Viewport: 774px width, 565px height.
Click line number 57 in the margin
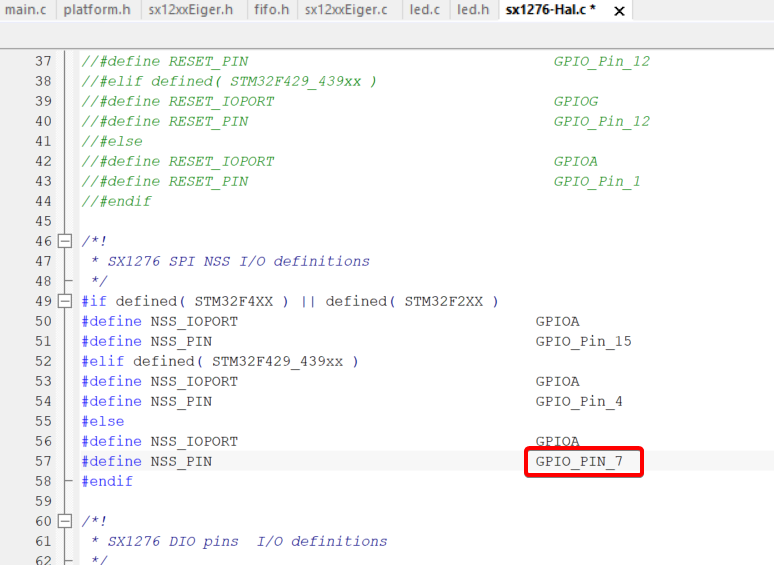[43, 461]
